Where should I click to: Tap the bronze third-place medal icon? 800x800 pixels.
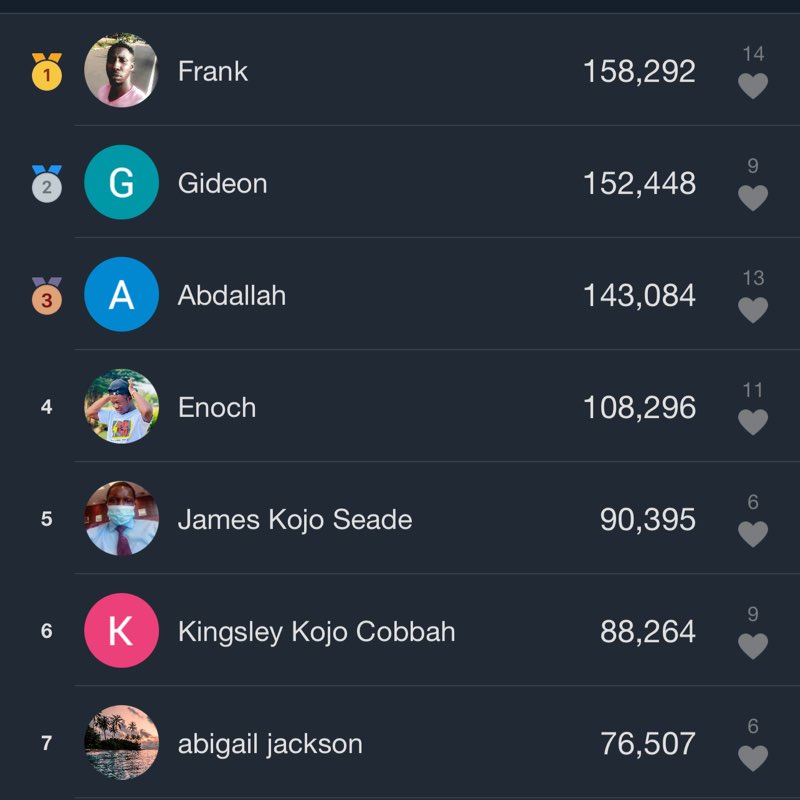(x=47, y=296)
